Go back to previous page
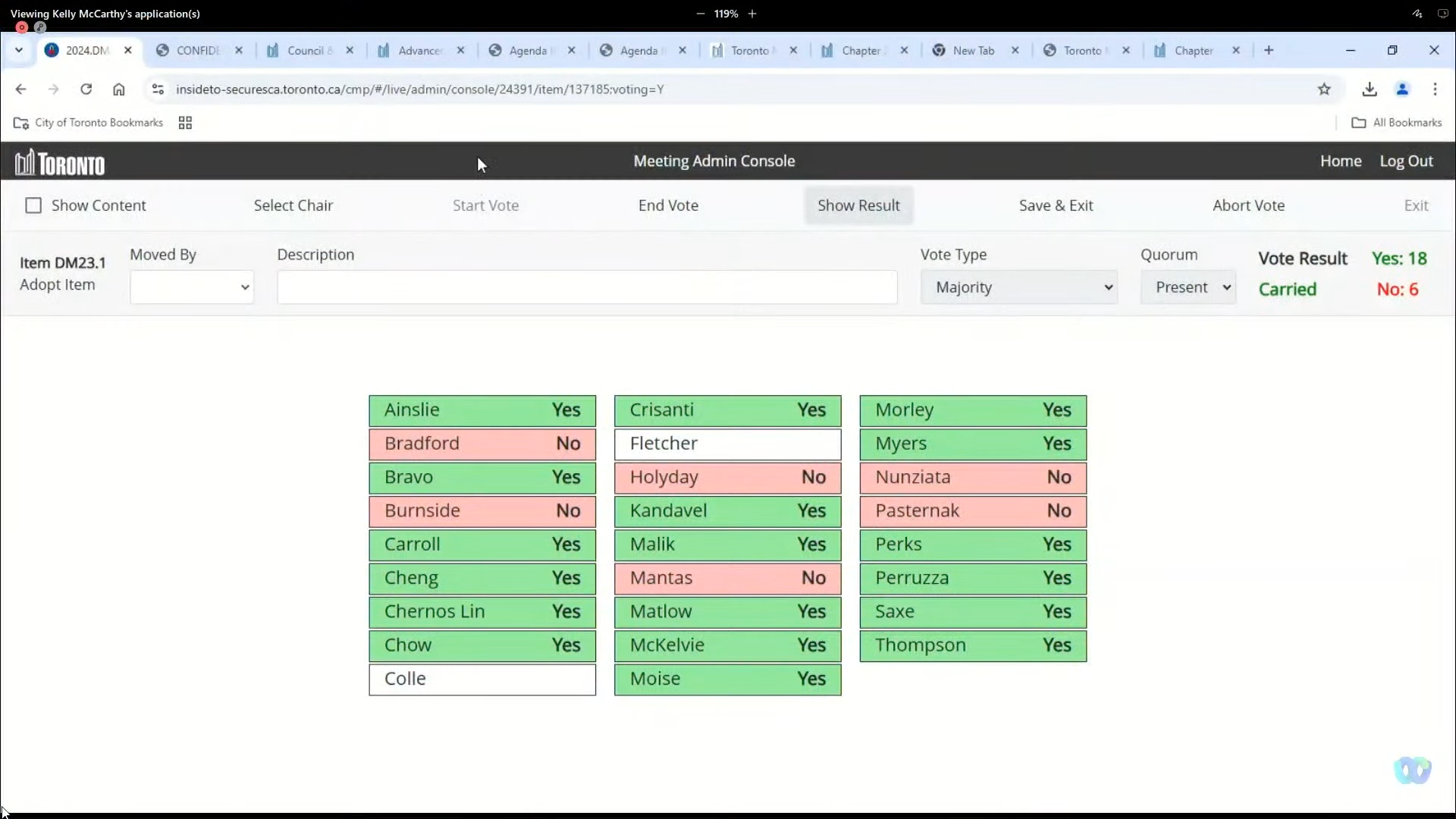 click(x=20, y=89)
